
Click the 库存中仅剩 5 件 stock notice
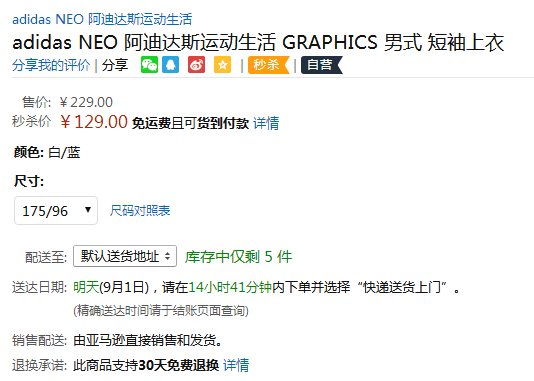click(x=238, y=256)
